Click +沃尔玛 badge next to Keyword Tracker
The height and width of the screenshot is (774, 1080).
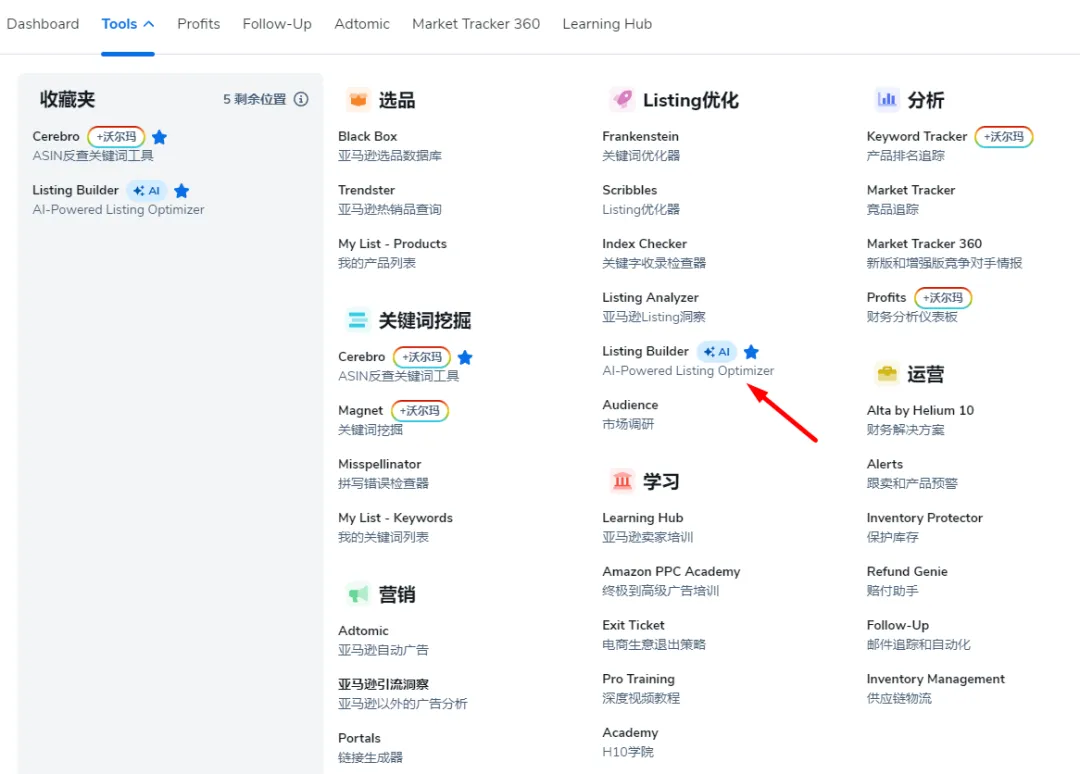pos(1004,137)
